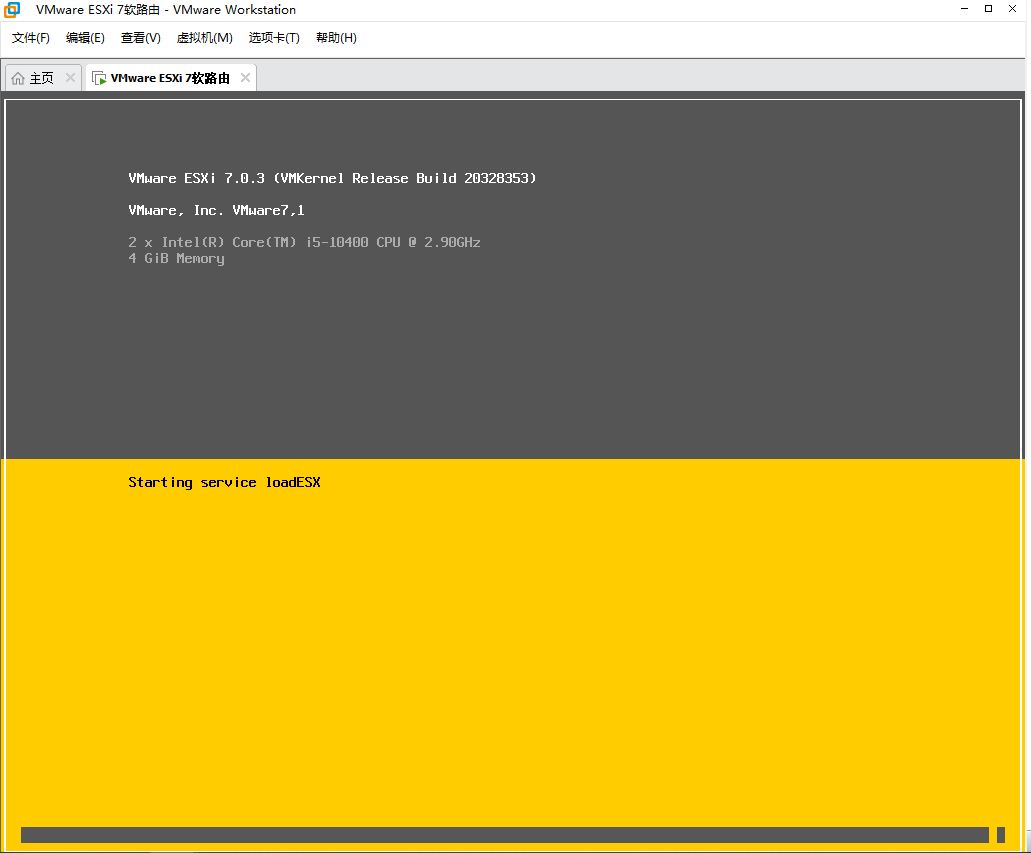Image resolution: width=1031 pixels, height=853 pixels.
Task: Open the 编辑(E) menu
Action: pos(85,38)
